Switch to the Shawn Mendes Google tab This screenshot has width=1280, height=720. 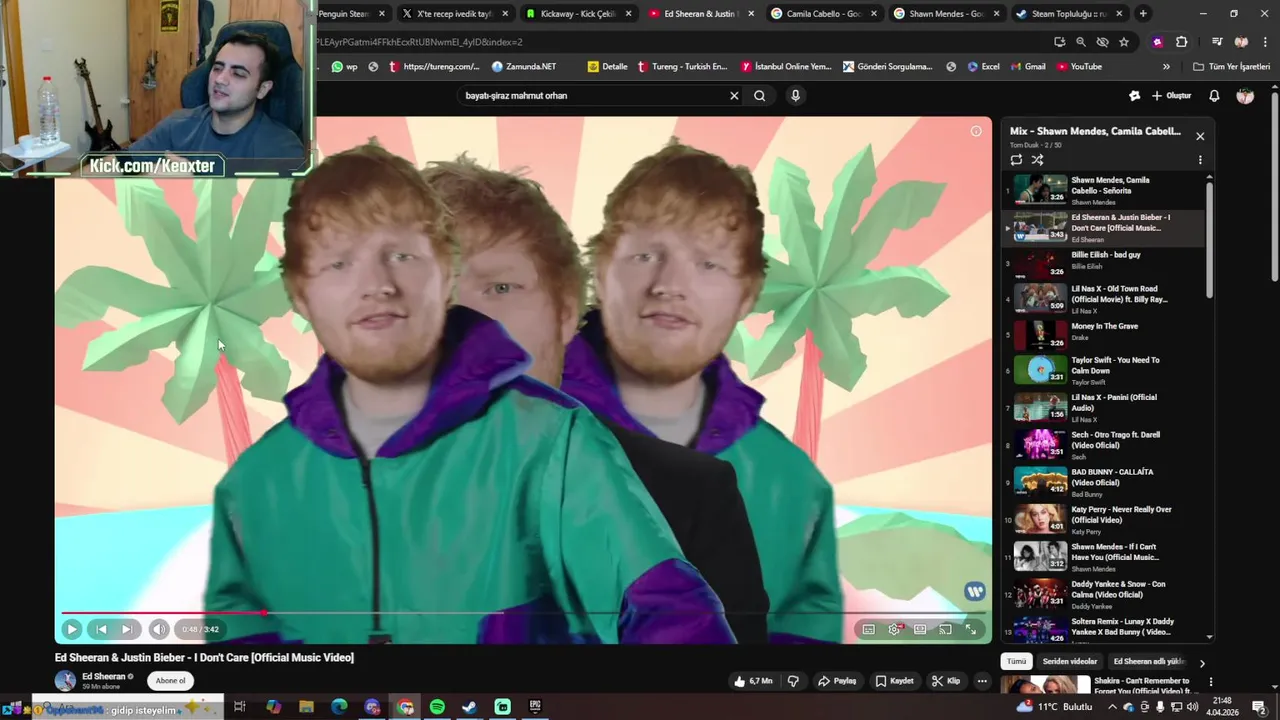(945, 14)
